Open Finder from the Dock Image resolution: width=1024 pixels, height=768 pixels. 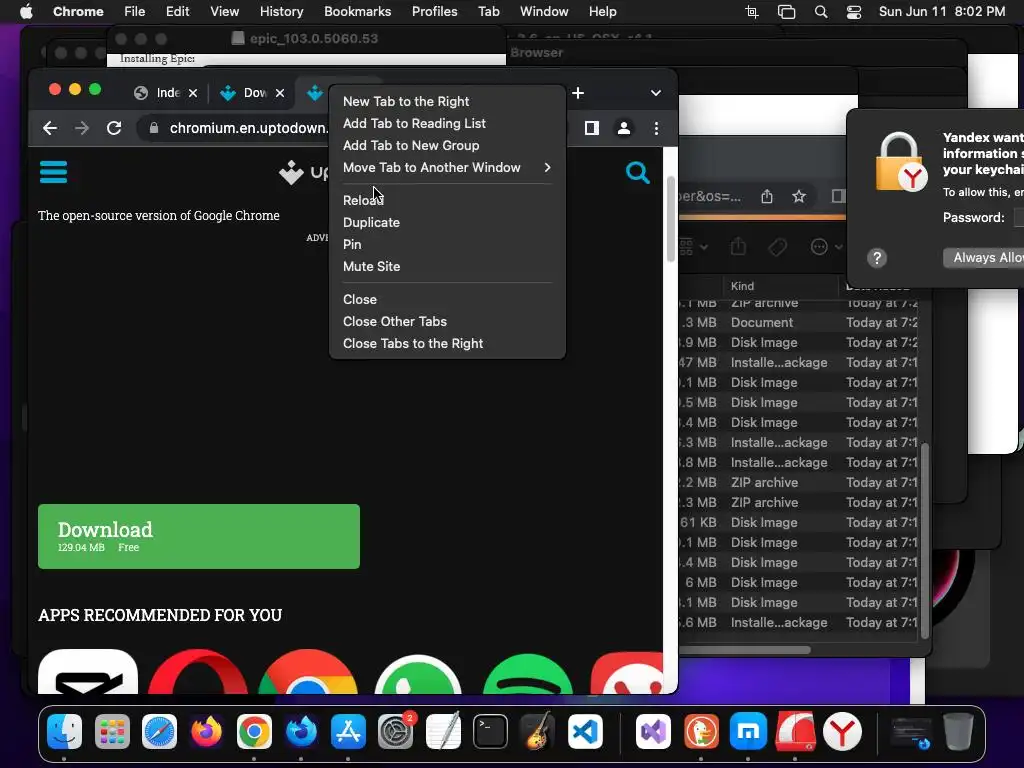[64, 731]
